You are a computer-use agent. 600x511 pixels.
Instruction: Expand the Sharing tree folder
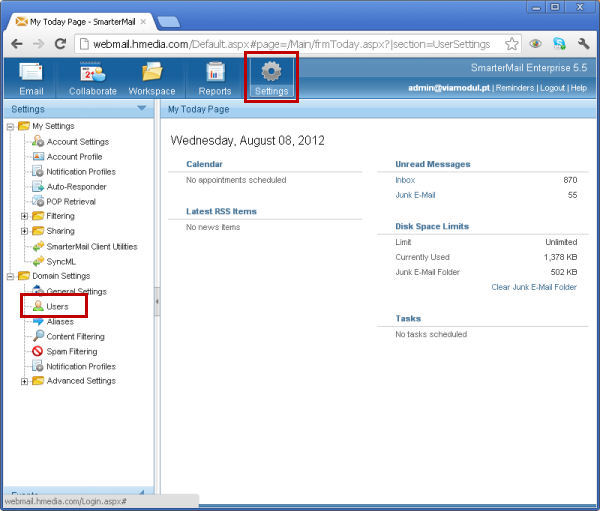click(25, 231)
